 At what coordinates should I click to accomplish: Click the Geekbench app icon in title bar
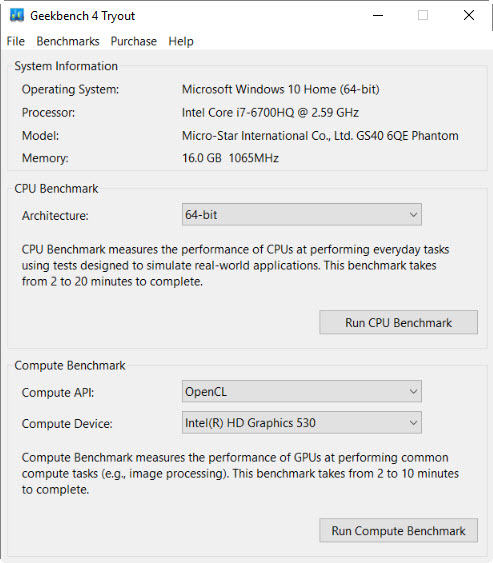[x=17, y=15]
